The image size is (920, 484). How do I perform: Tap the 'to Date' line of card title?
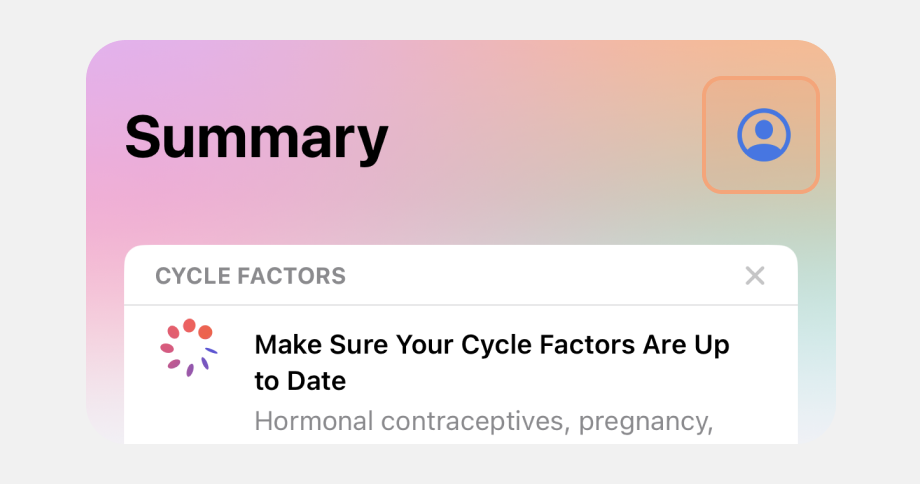(x=300, y=381)
